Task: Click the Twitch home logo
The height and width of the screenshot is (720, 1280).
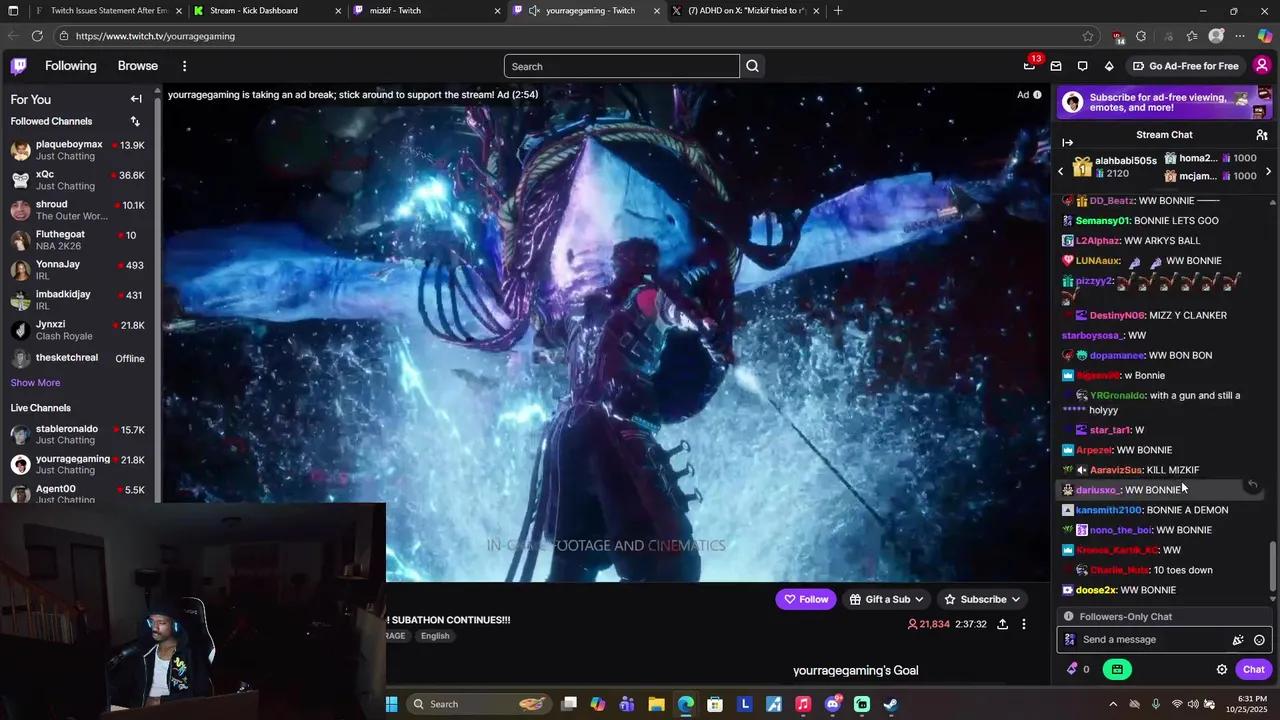Action: point(19,66)
